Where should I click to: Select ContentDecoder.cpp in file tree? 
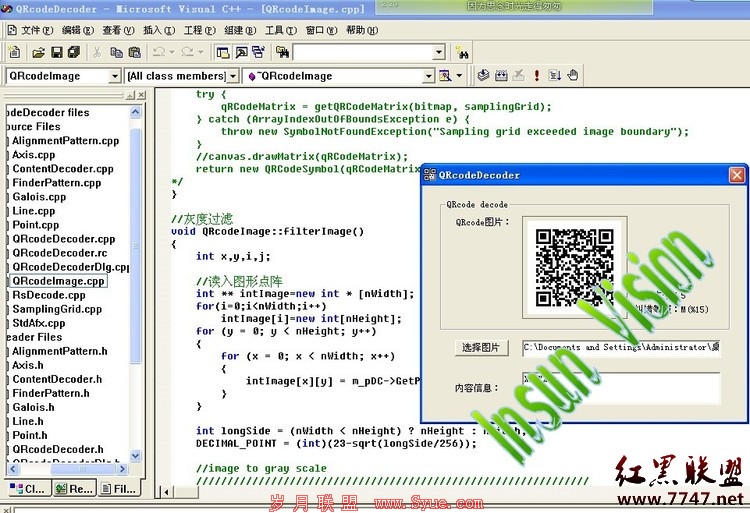(x=63, y=169)
